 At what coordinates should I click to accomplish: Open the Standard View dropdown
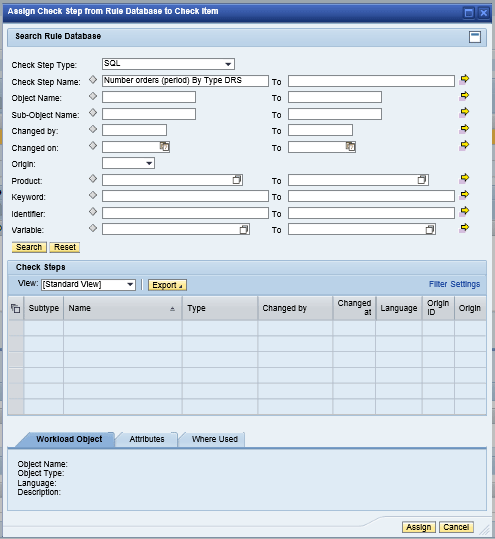(88, 285)
